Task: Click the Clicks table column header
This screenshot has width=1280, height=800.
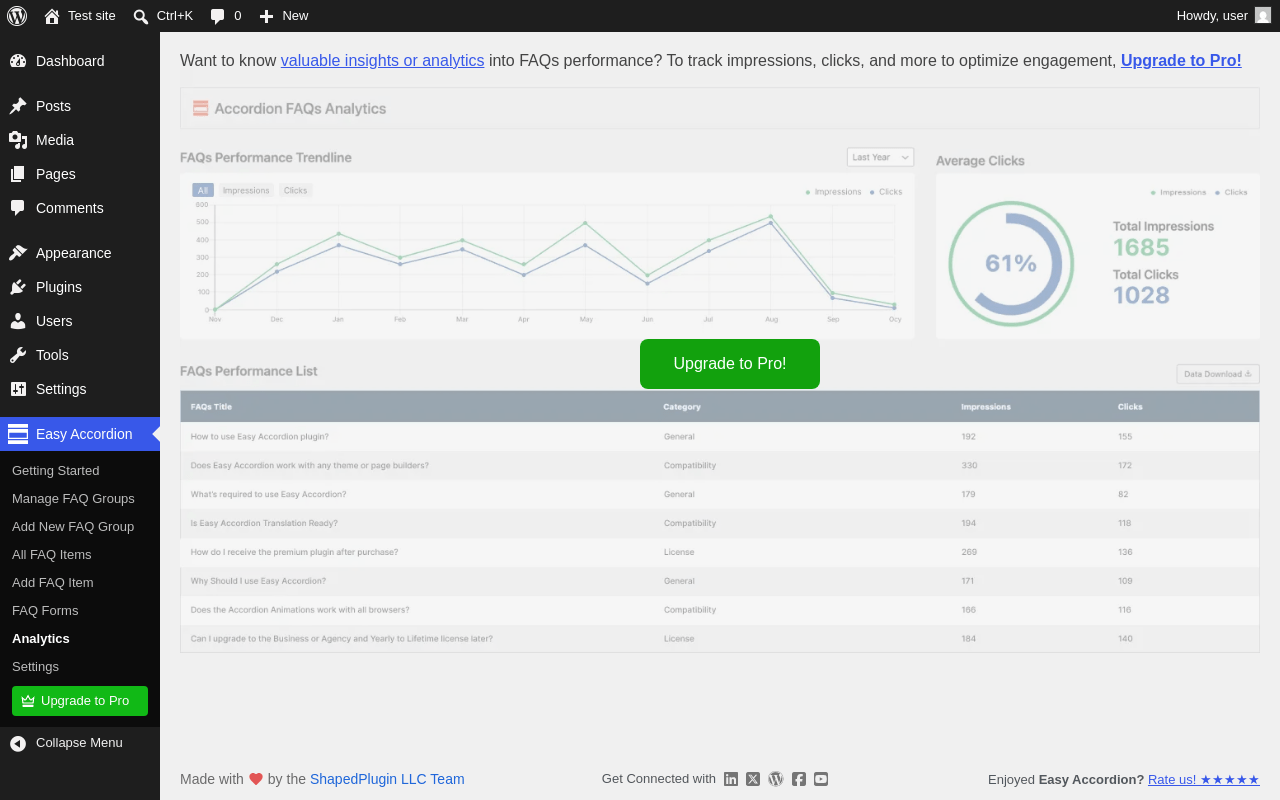Action: 1130,407
